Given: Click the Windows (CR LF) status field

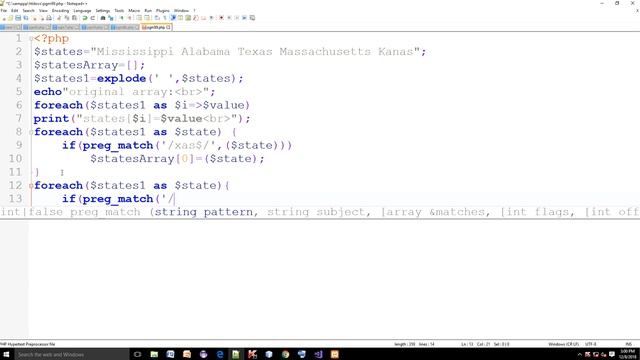Looking at the screenshot, I should pyautogui.click(x=563, y=344).
